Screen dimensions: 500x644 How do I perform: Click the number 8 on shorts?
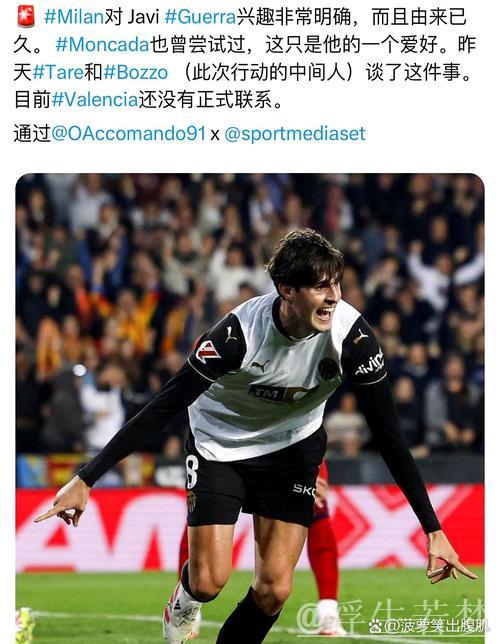coord(192,472)
